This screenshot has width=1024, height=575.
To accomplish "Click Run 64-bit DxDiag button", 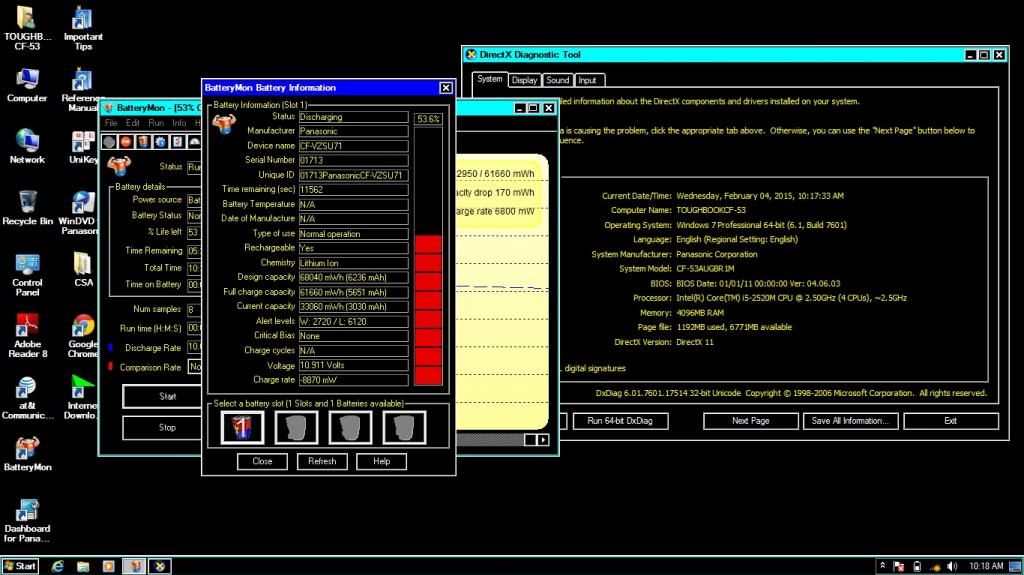I will pyautogui.click(x=620, y=421).
